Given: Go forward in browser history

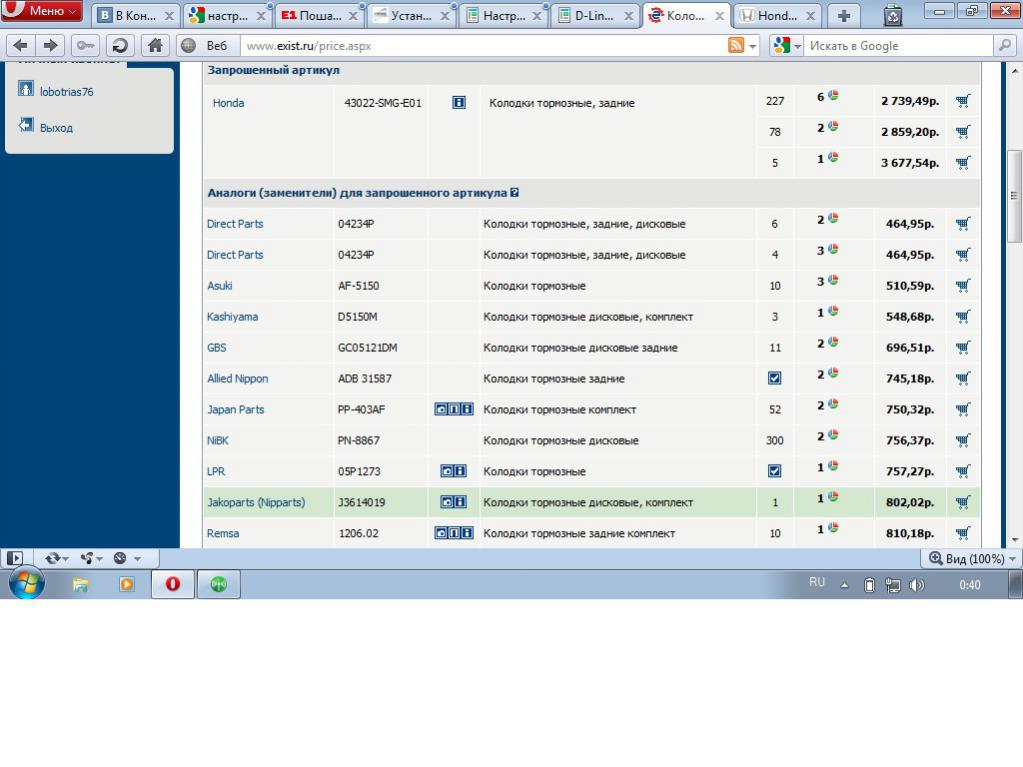Looking at the screenshot, I should point(50,46).
